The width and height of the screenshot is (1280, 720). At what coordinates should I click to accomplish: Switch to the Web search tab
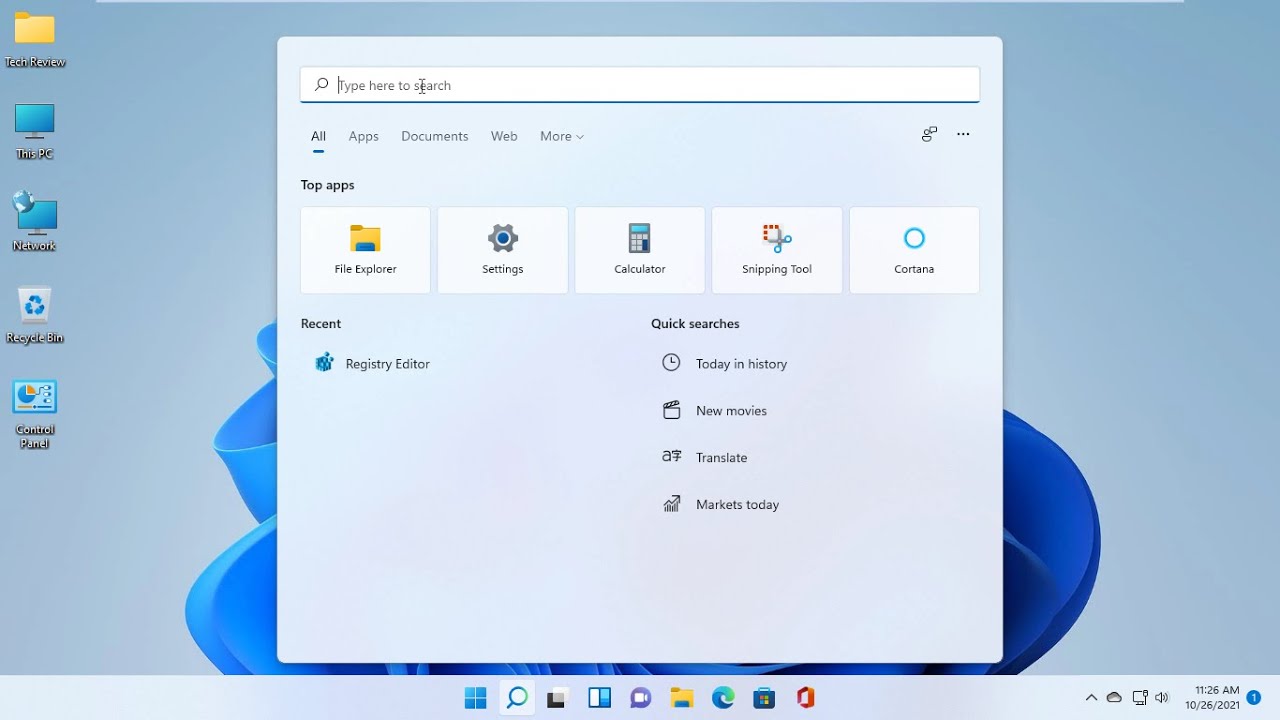coord(504,136)
